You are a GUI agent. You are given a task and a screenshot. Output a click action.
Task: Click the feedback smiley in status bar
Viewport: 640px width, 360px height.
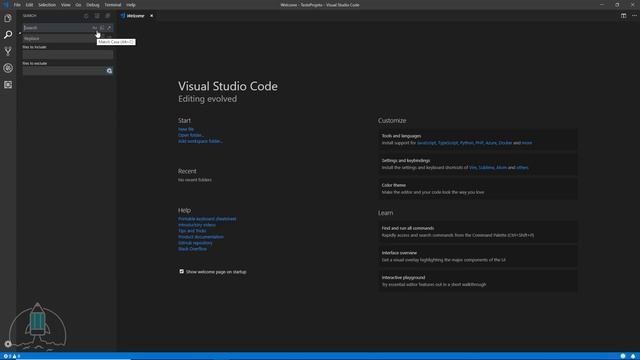pos(623,356)
